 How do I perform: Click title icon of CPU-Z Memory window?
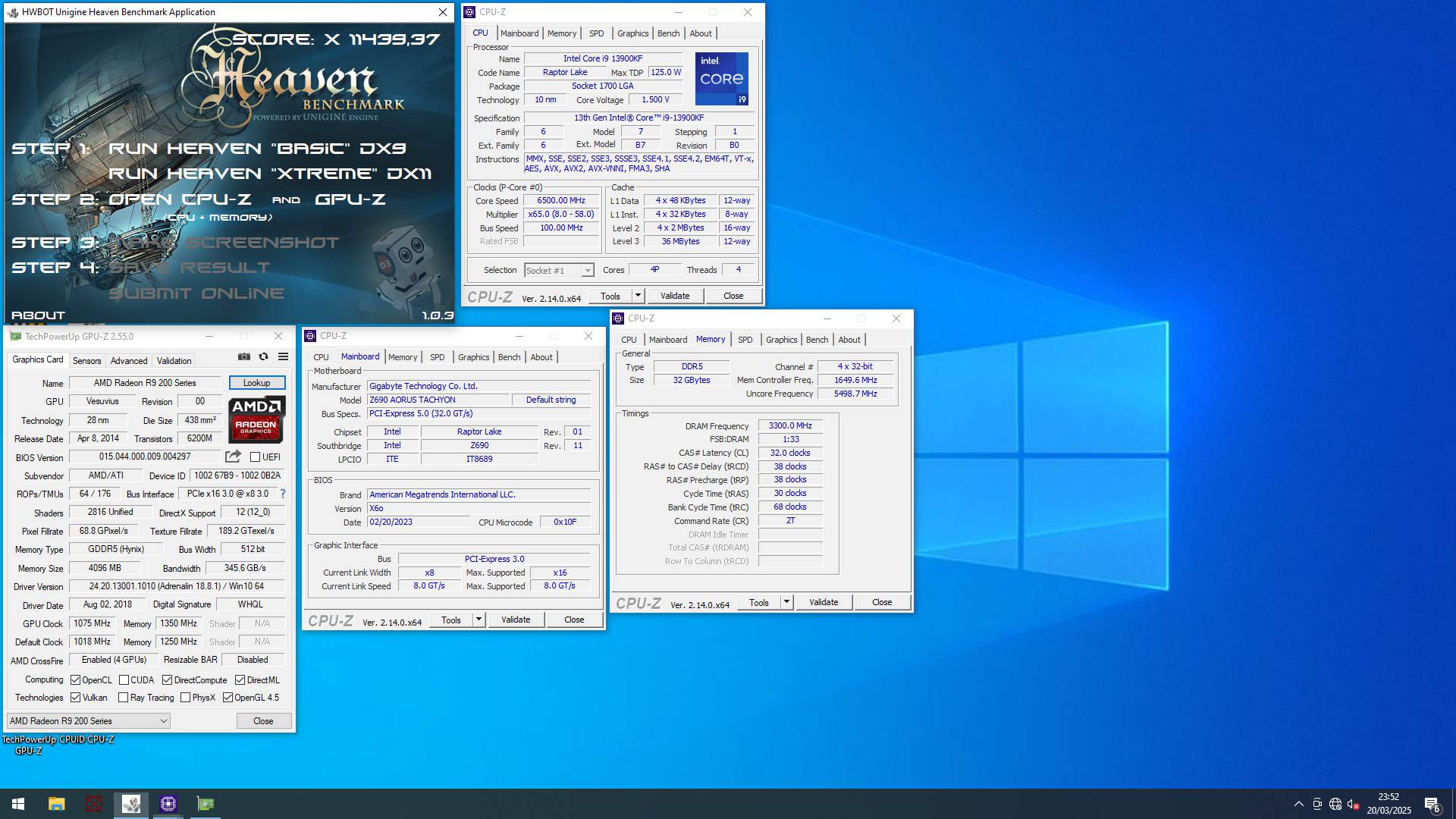point(618,318)
